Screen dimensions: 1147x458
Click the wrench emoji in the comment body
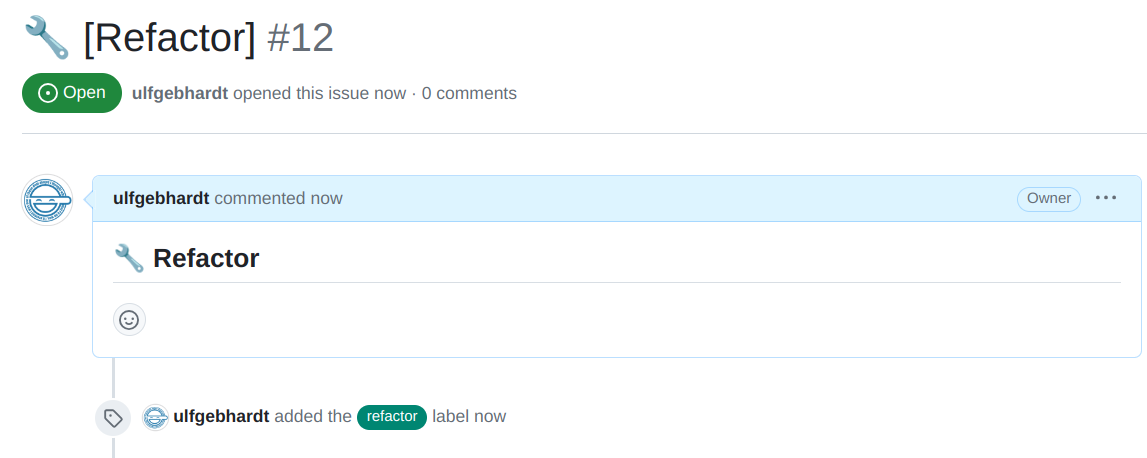[x=129, y=259]
